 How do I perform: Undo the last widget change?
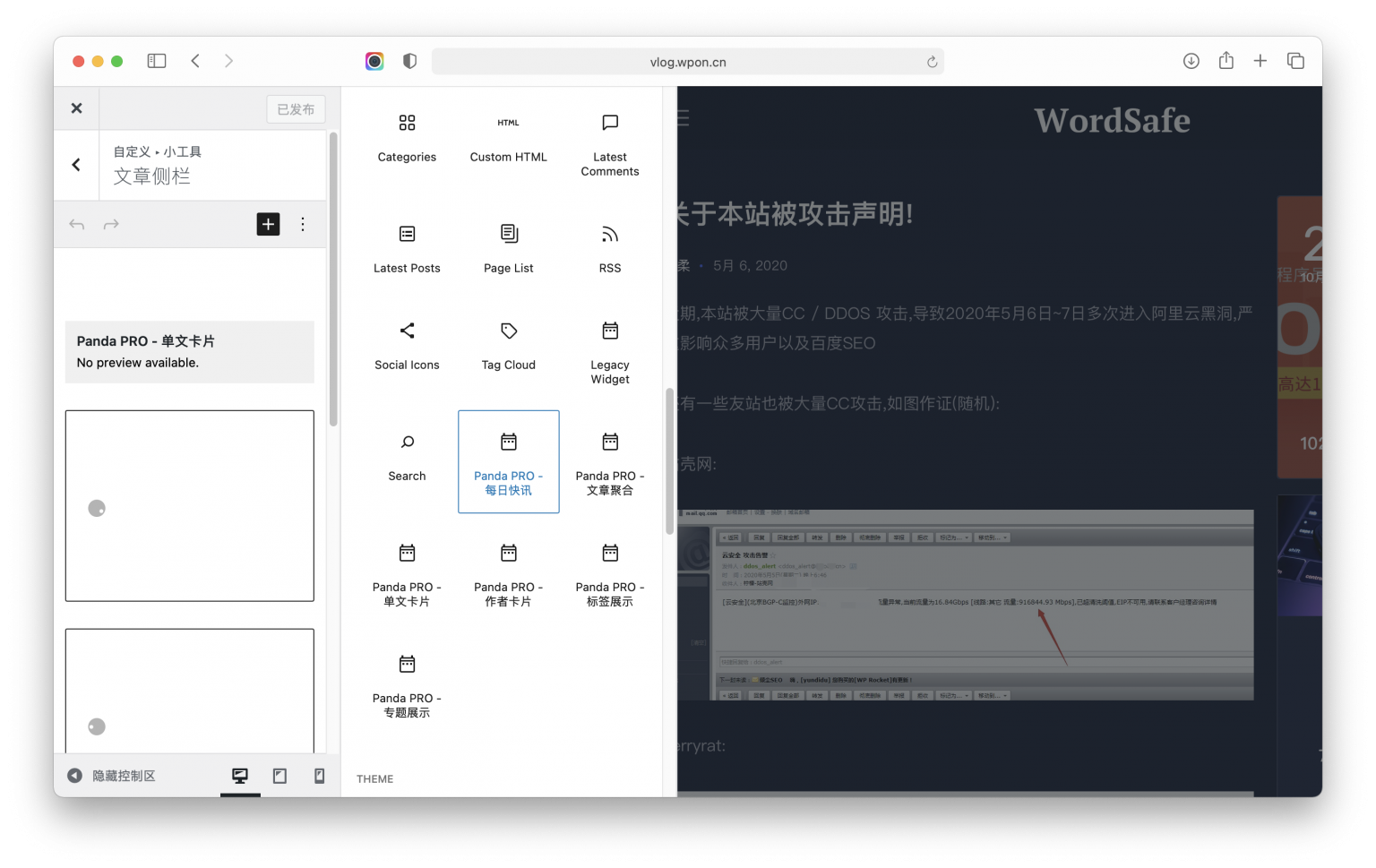[77, 224]
